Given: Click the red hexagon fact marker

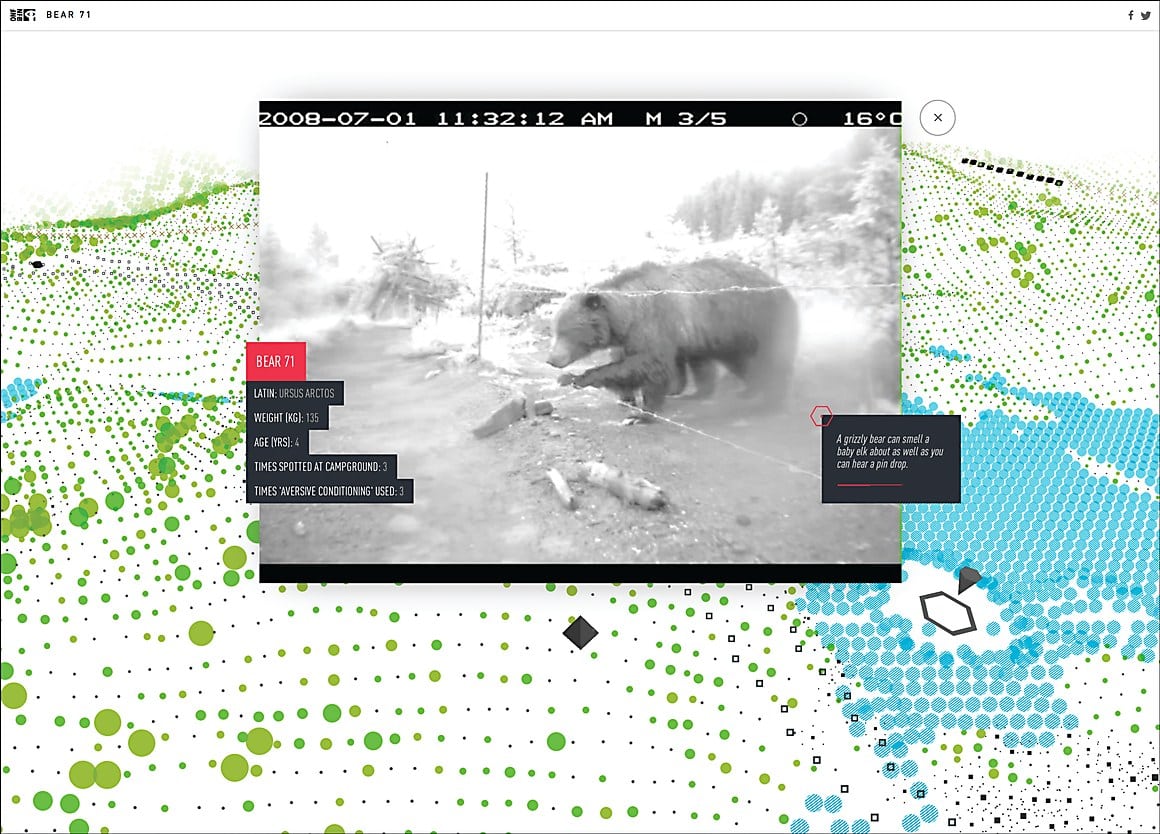Looking at the screenshot, I should [x=821, y=416].
